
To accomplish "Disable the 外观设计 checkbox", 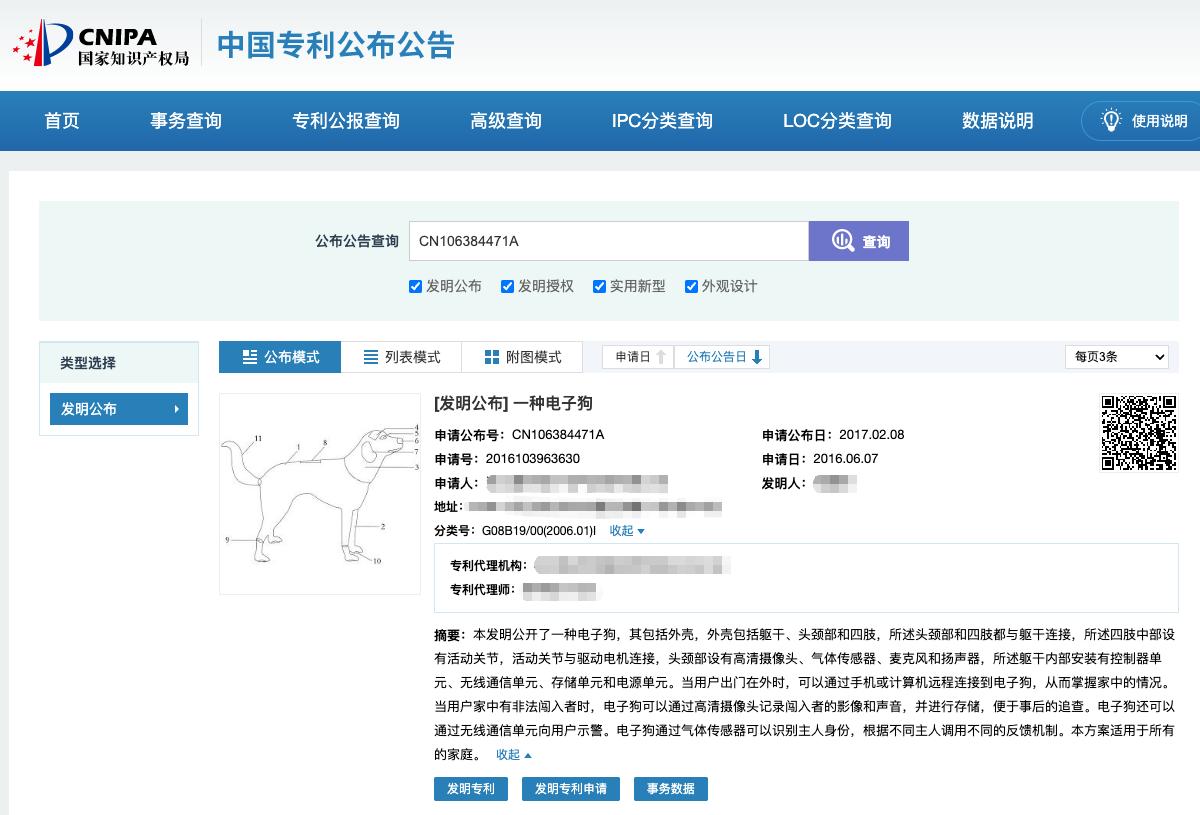I will coord(691,287).
